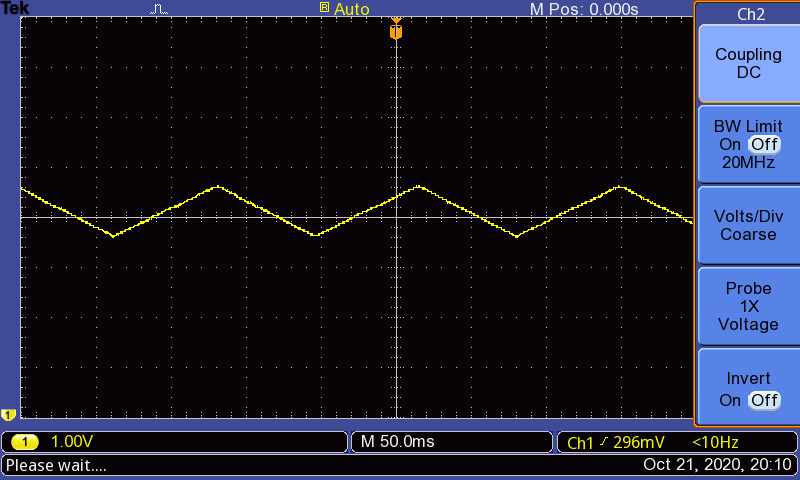Click the Ch2 menu title
The height and width of the screenshot is (480, 800).
[751, 14]
